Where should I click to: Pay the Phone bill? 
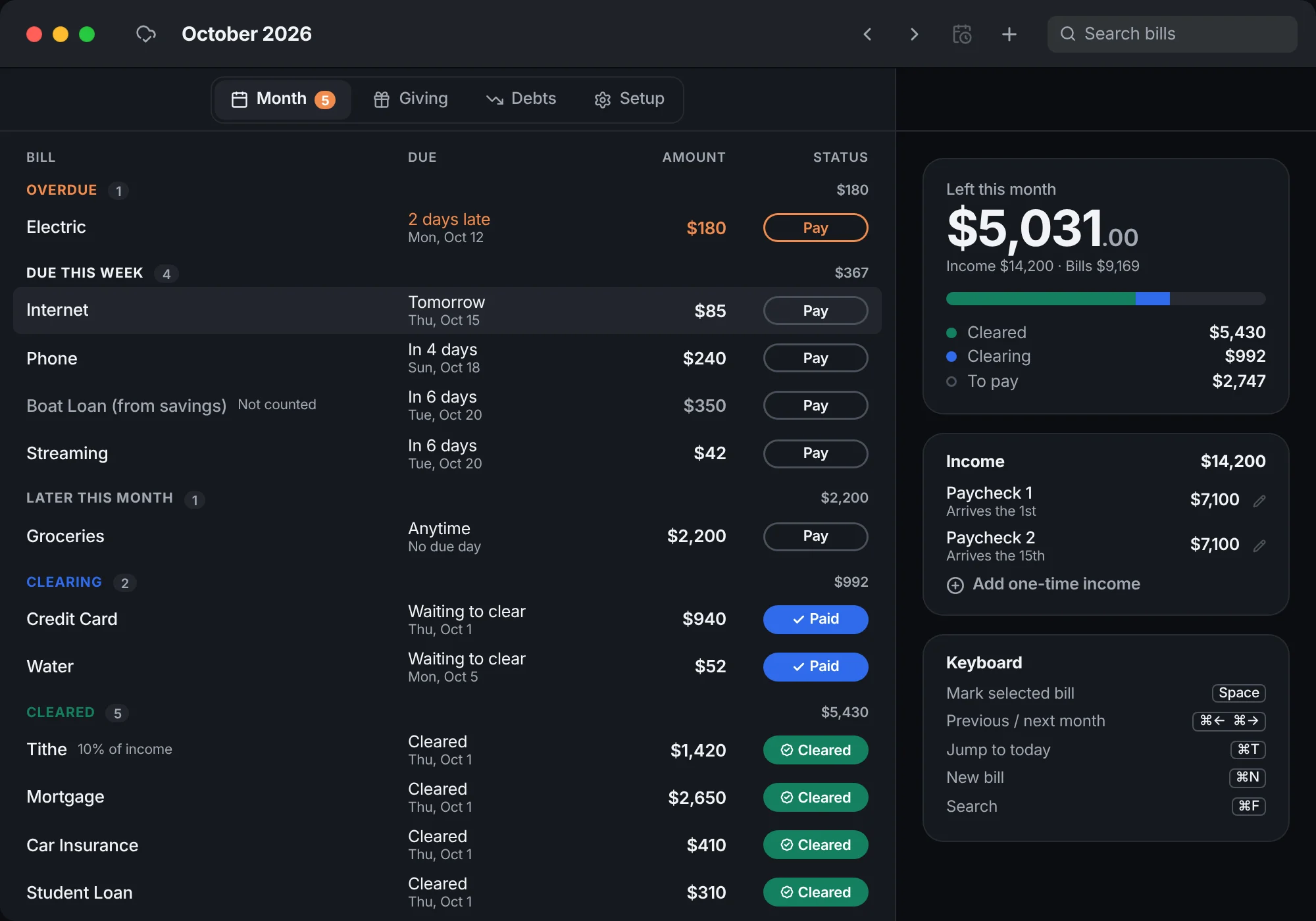(815, 358)
